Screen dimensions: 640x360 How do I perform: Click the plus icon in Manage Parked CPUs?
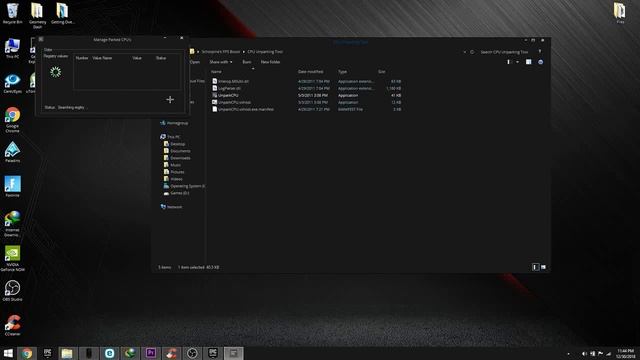tap(170, 100)
